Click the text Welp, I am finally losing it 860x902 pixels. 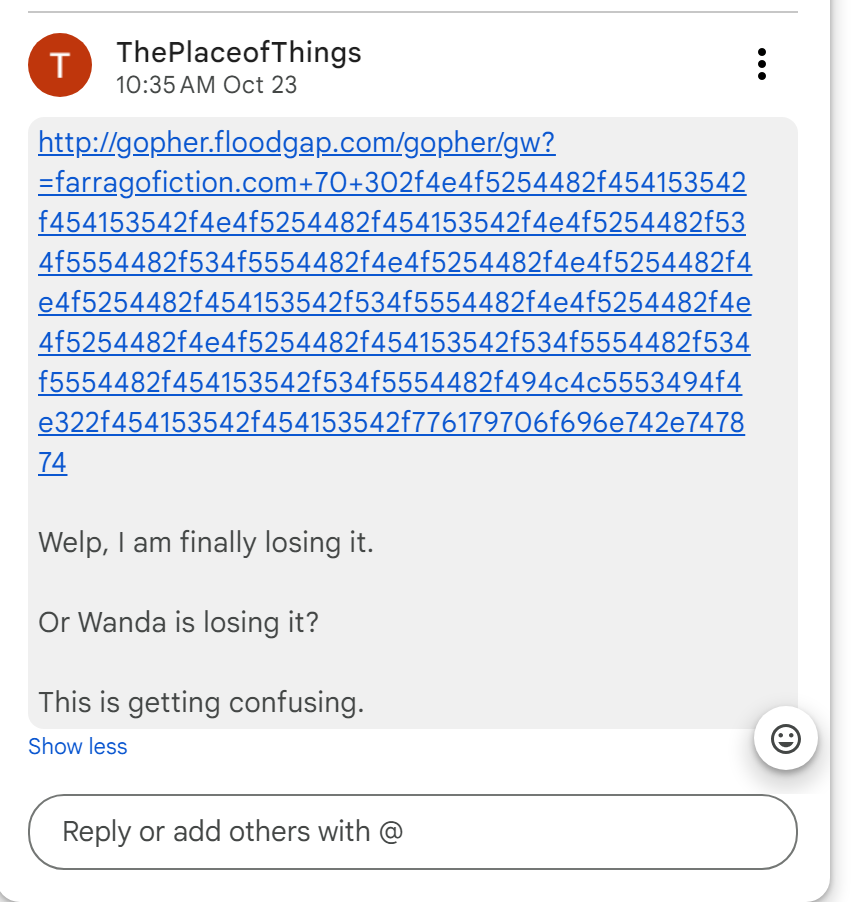205,543
